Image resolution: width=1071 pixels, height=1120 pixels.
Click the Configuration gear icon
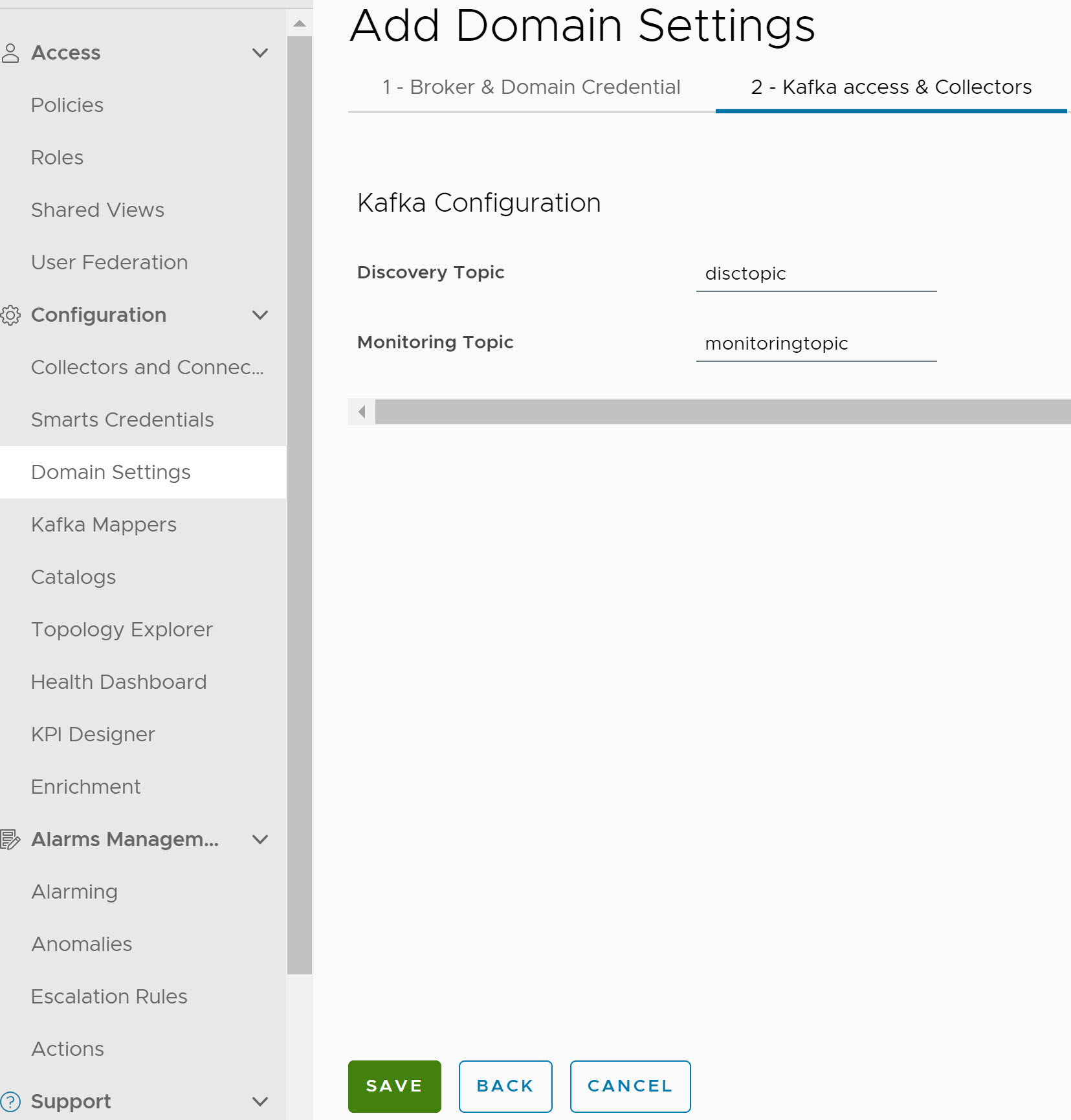click(x=10, y=315)
